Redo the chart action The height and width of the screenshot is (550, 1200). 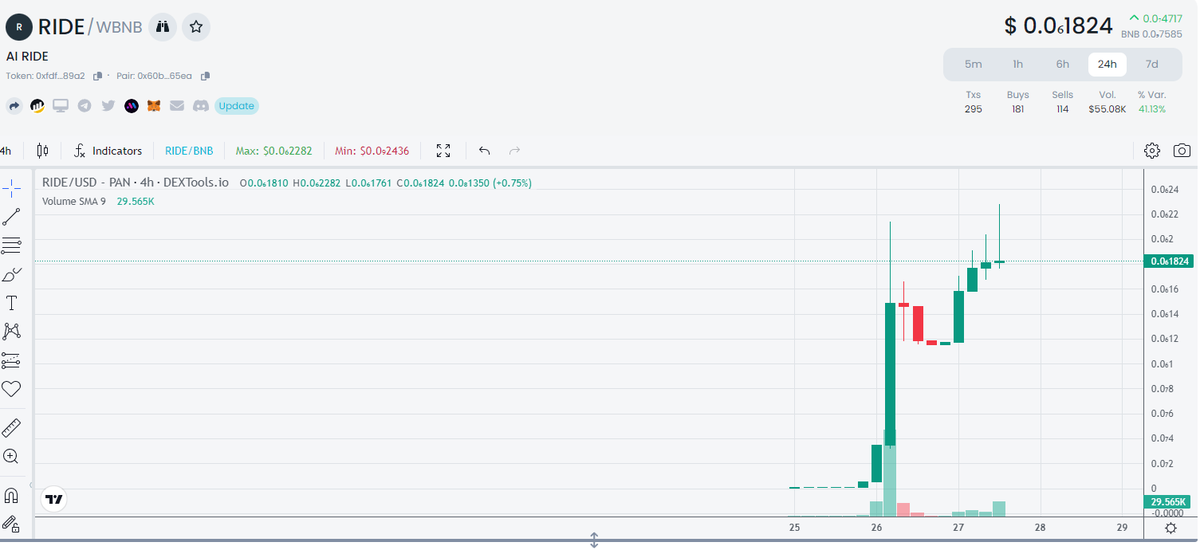(515, 151)
